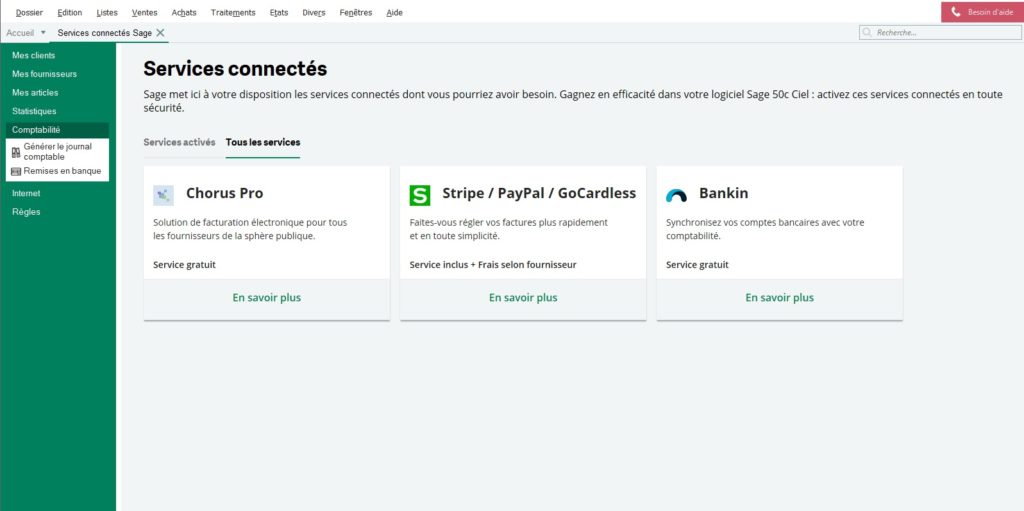Open the Listes menu

pos(107,12)
